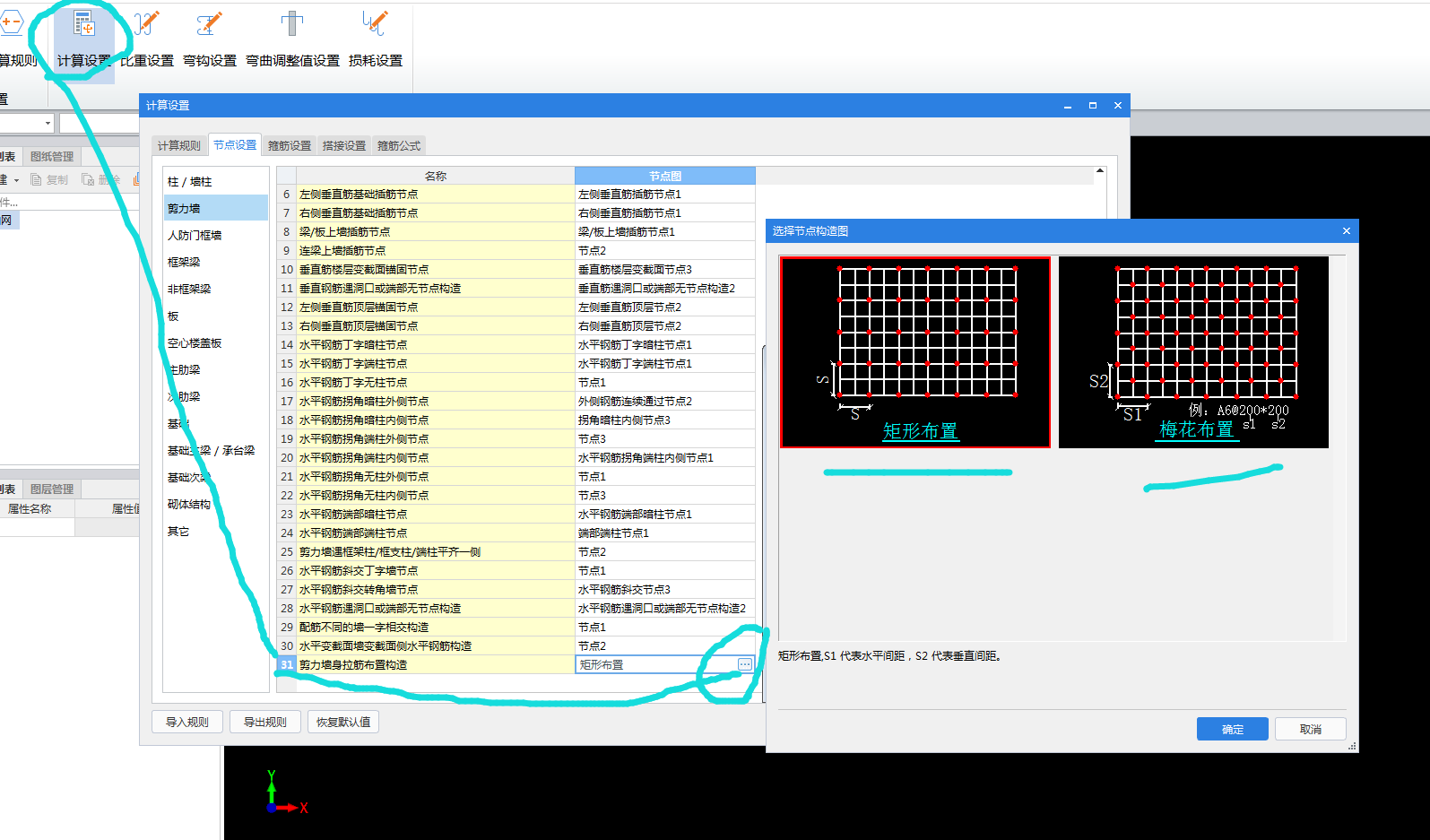Click the ellipsis button in row 31
1430x840 pixels.
[x=745, y=664]
